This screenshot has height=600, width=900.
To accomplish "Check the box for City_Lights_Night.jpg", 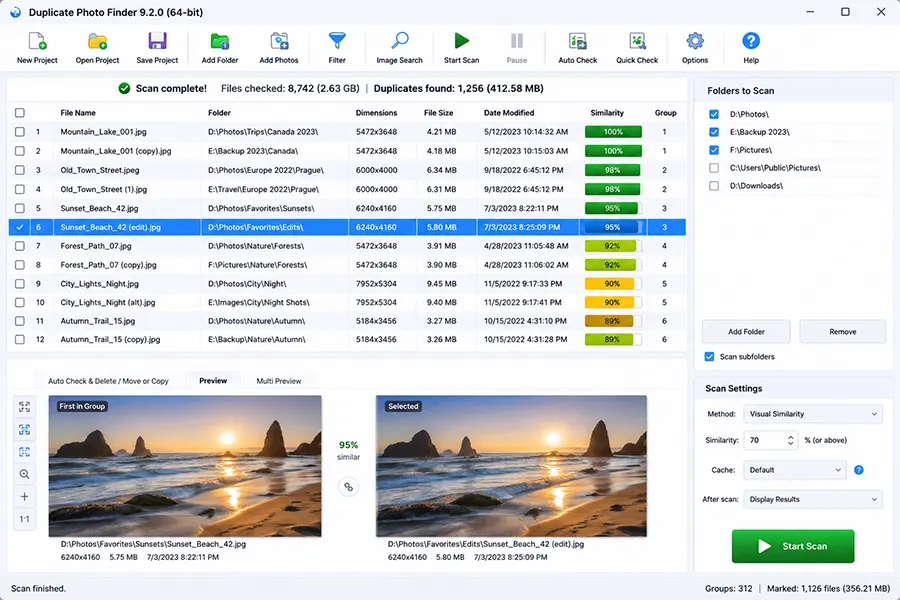I will (20, 284).
